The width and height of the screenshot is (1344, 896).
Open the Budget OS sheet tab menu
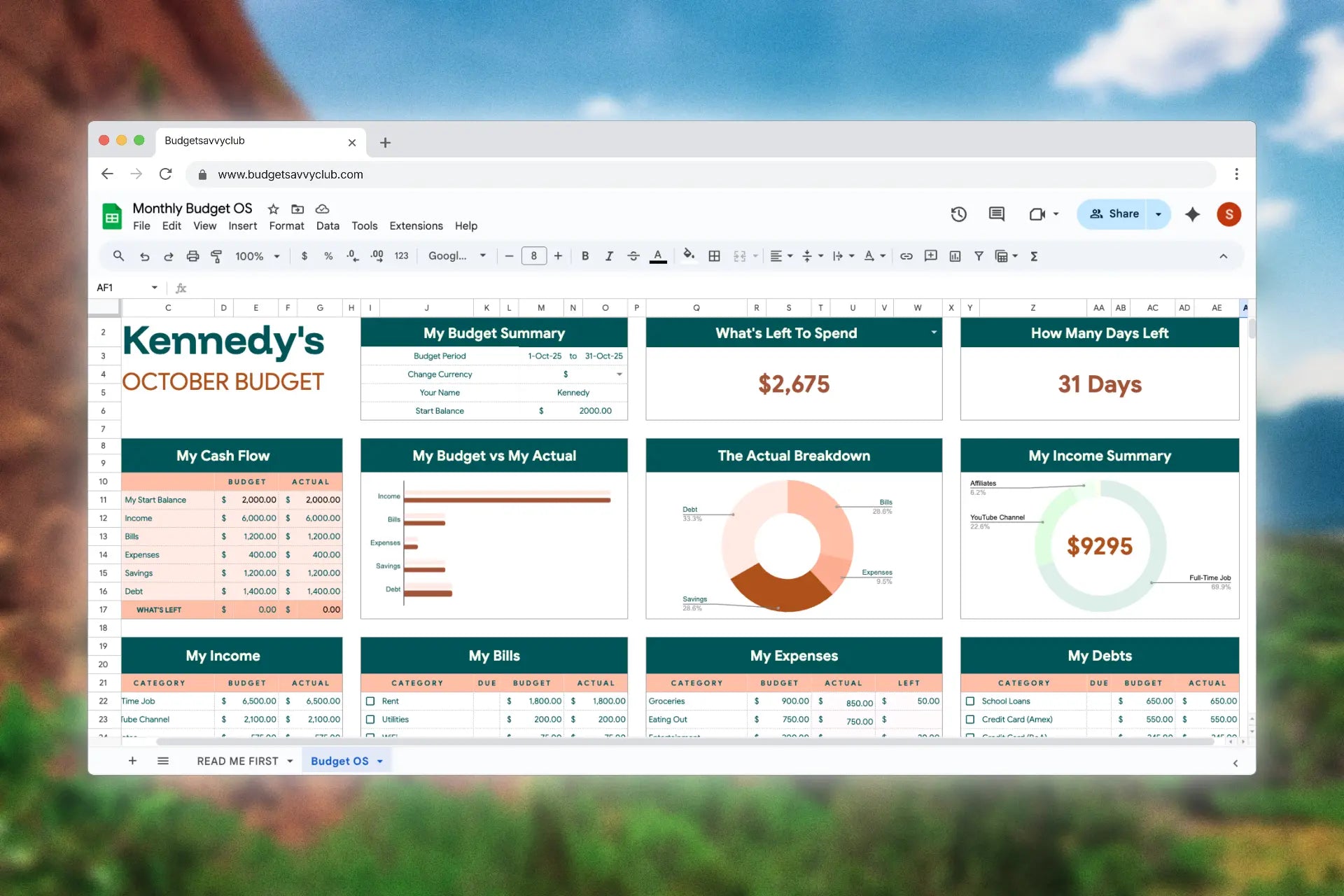pos(380,761)
